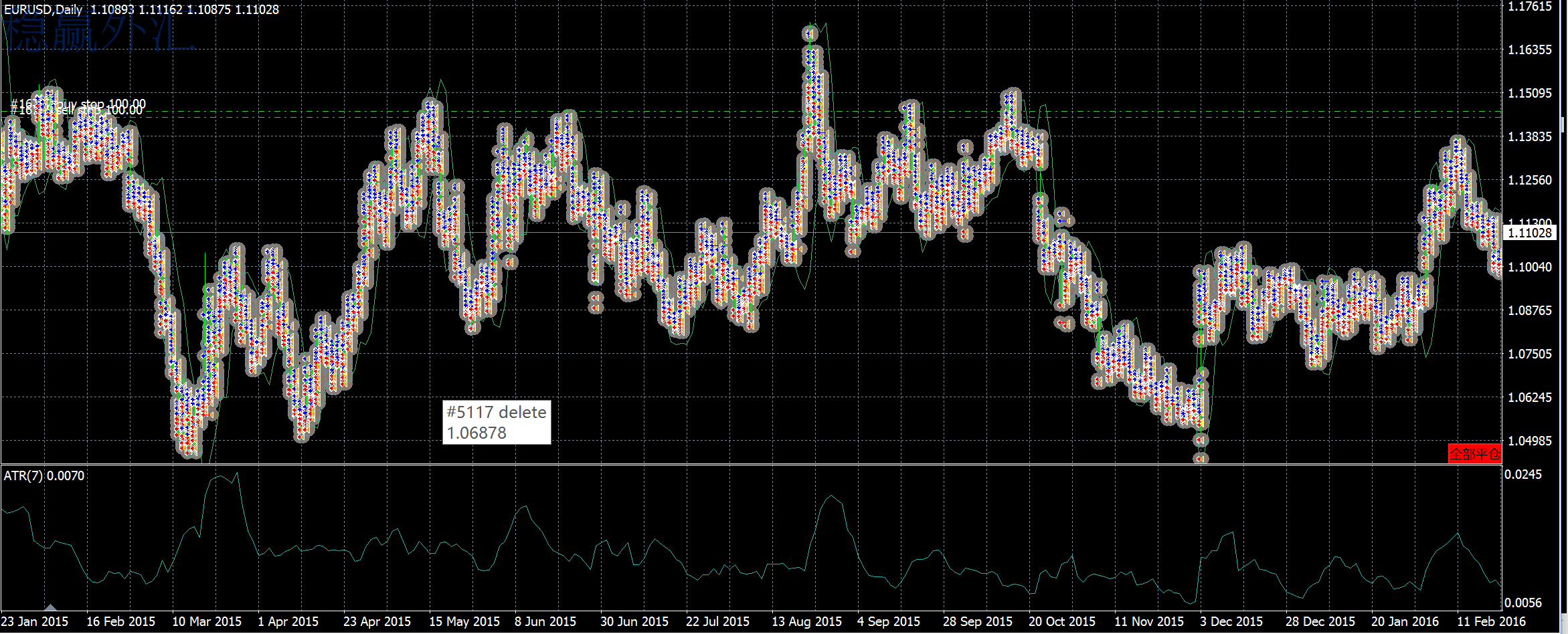Click the 0.0245 ATR scale value
The width and height of the screenshot is (1568, 634).
tap(1523, 474)
